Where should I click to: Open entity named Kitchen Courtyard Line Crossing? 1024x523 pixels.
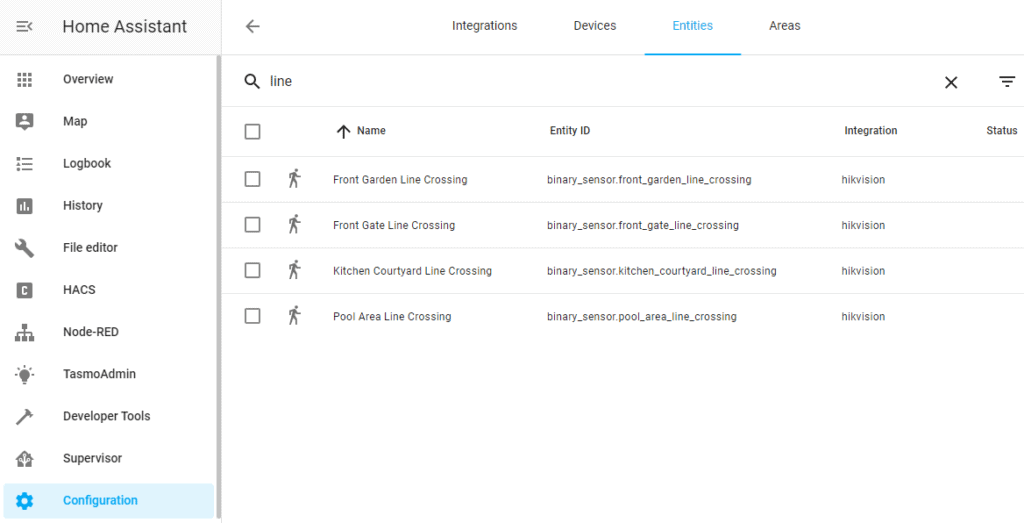tap(412, 271)
